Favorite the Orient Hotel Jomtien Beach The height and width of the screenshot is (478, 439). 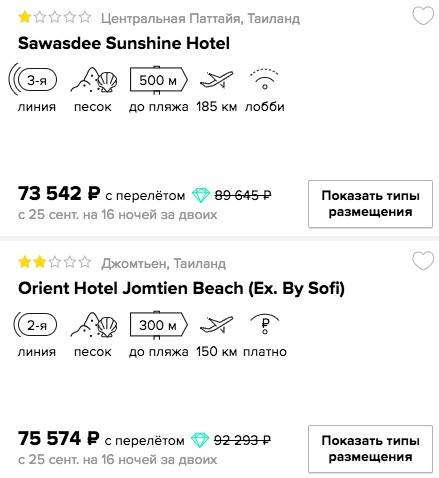coord(423,261)
